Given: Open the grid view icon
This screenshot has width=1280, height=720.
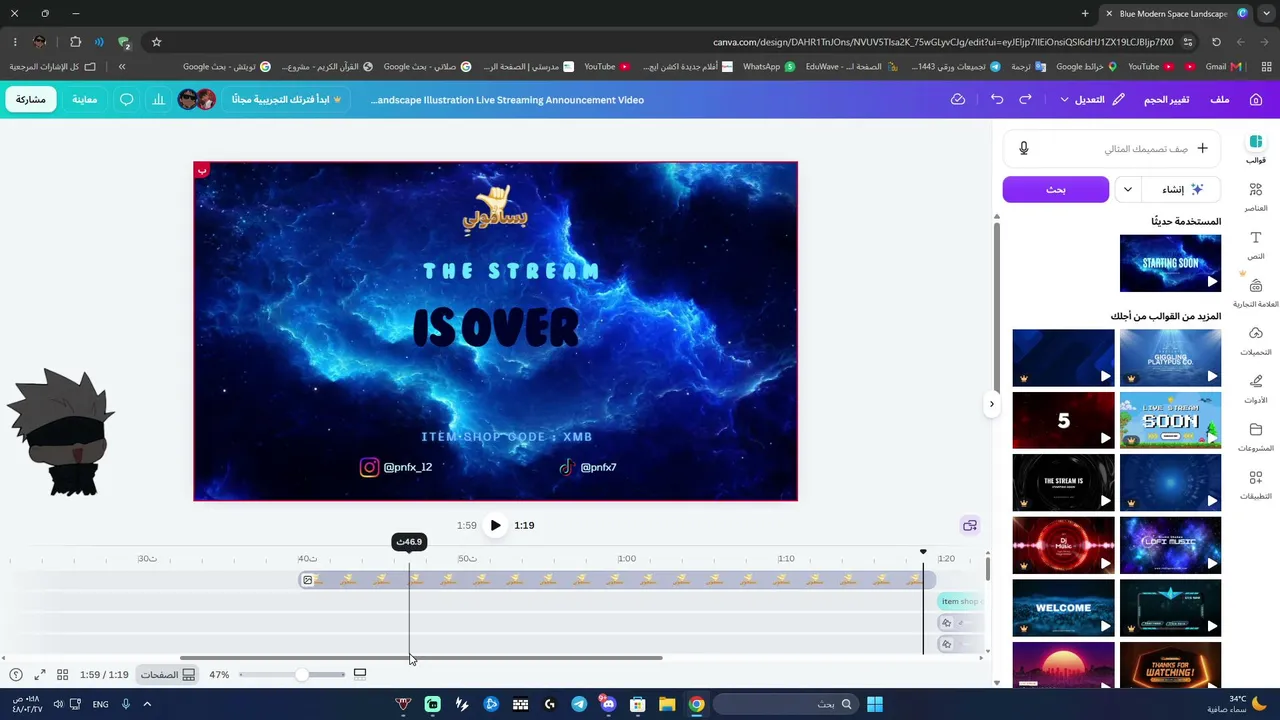Looking at the screenshot, I should [x=62, y=675].
